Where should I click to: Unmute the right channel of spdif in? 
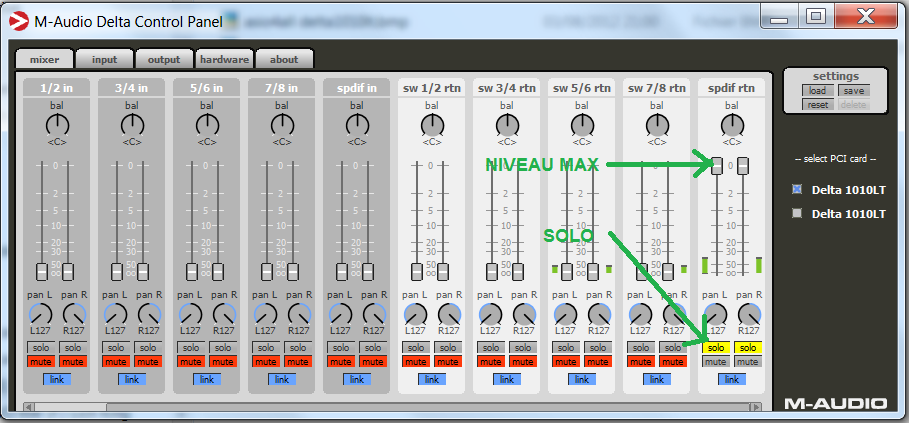click(x=373, y=362)
